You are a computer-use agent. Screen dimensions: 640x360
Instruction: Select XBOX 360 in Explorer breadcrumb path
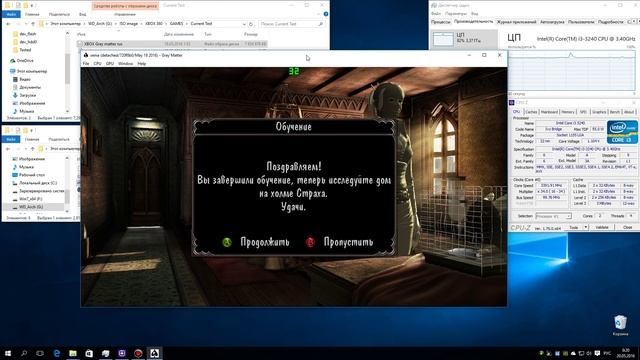pyautogui.click(x=154, y=24)
